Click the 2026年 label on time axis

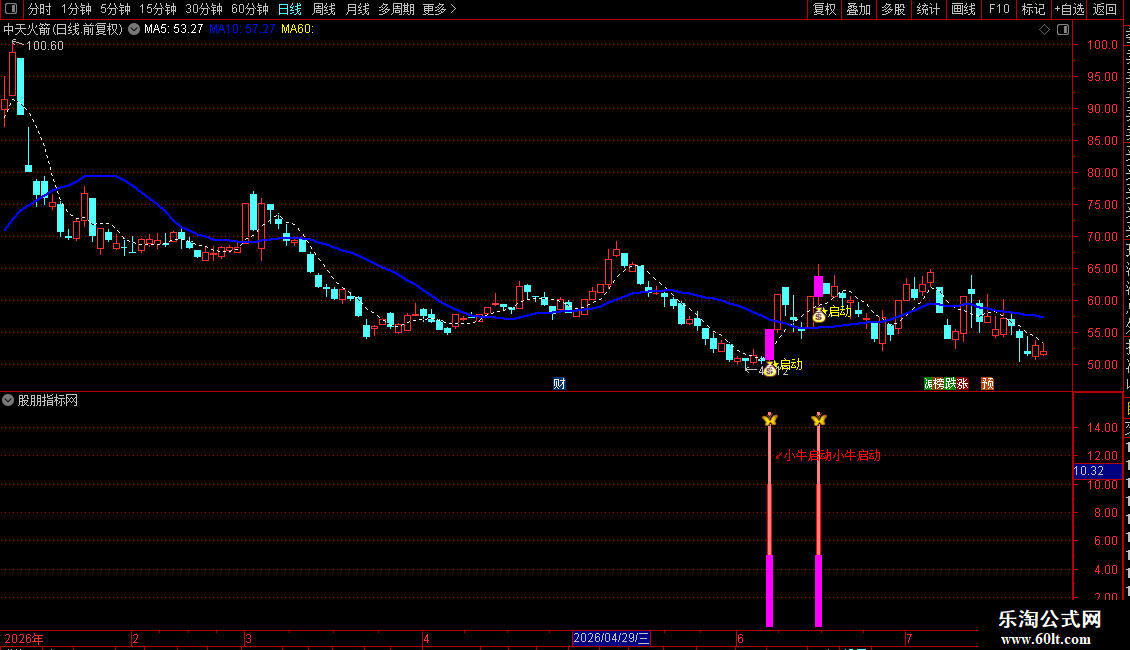pos(24,638)
